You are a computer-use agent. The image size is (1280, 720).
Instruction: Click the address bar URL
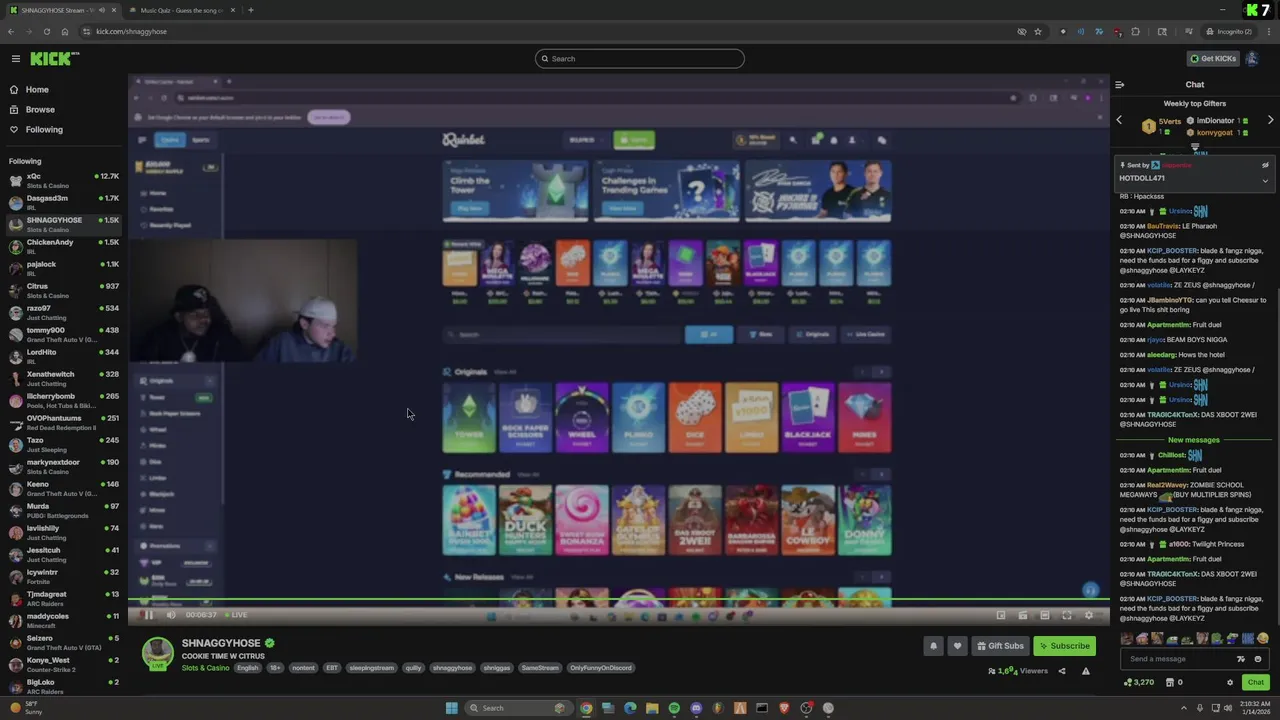click(x=131, y=32)
